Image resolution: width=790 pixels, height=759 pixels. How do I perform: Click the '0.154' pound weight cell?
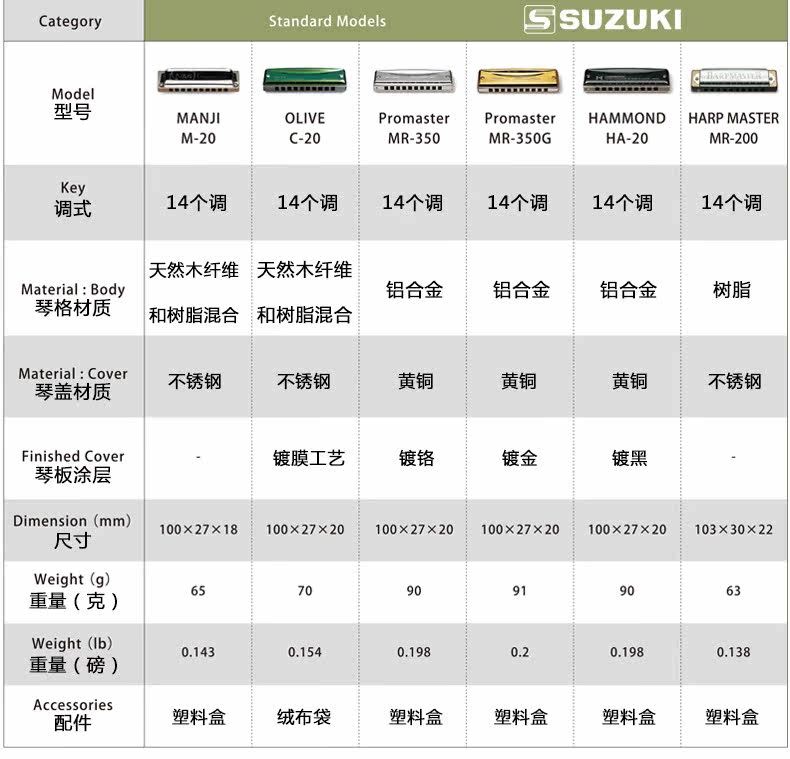click(x=304, y=652)
